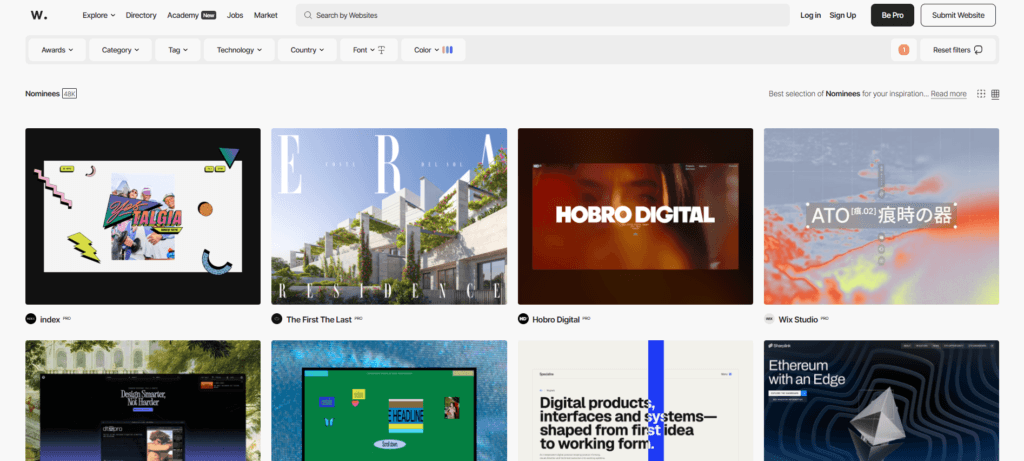The image size is (1024, 461).
Task: Expand the Color filter dropdown
Action: pos(433,50)
